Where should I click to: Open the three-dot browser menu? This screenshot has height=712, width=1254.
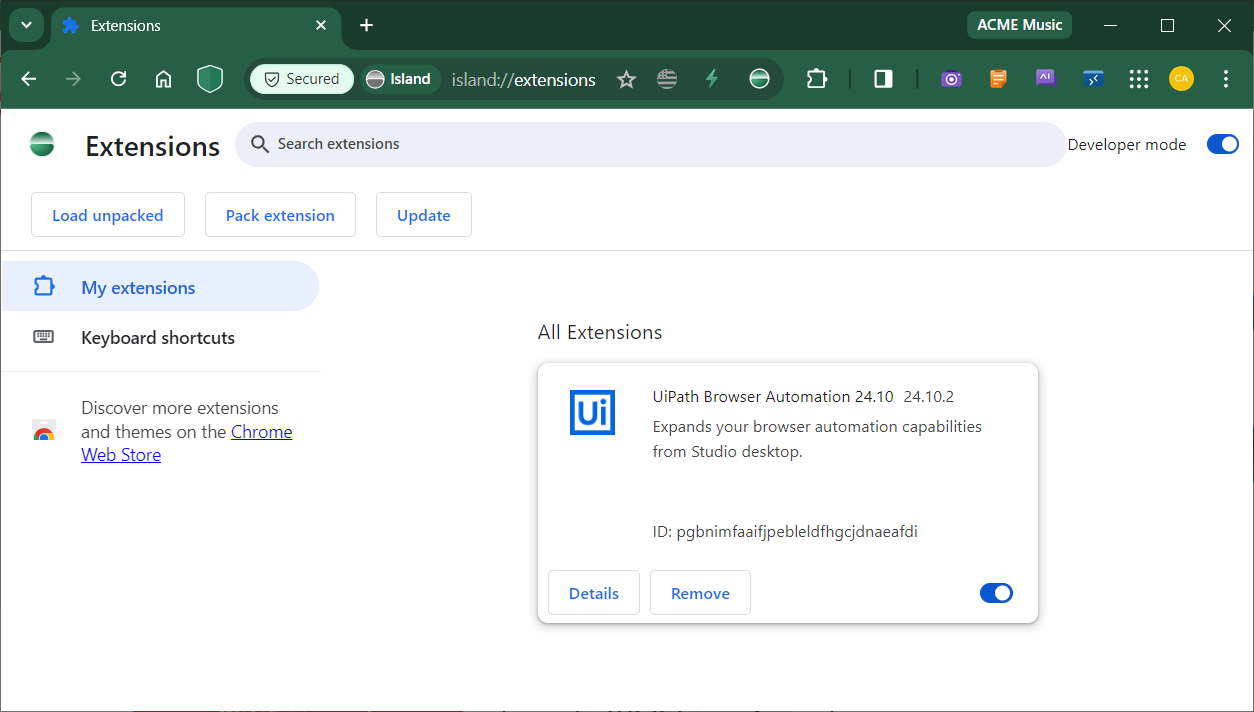coord(1226,78)
